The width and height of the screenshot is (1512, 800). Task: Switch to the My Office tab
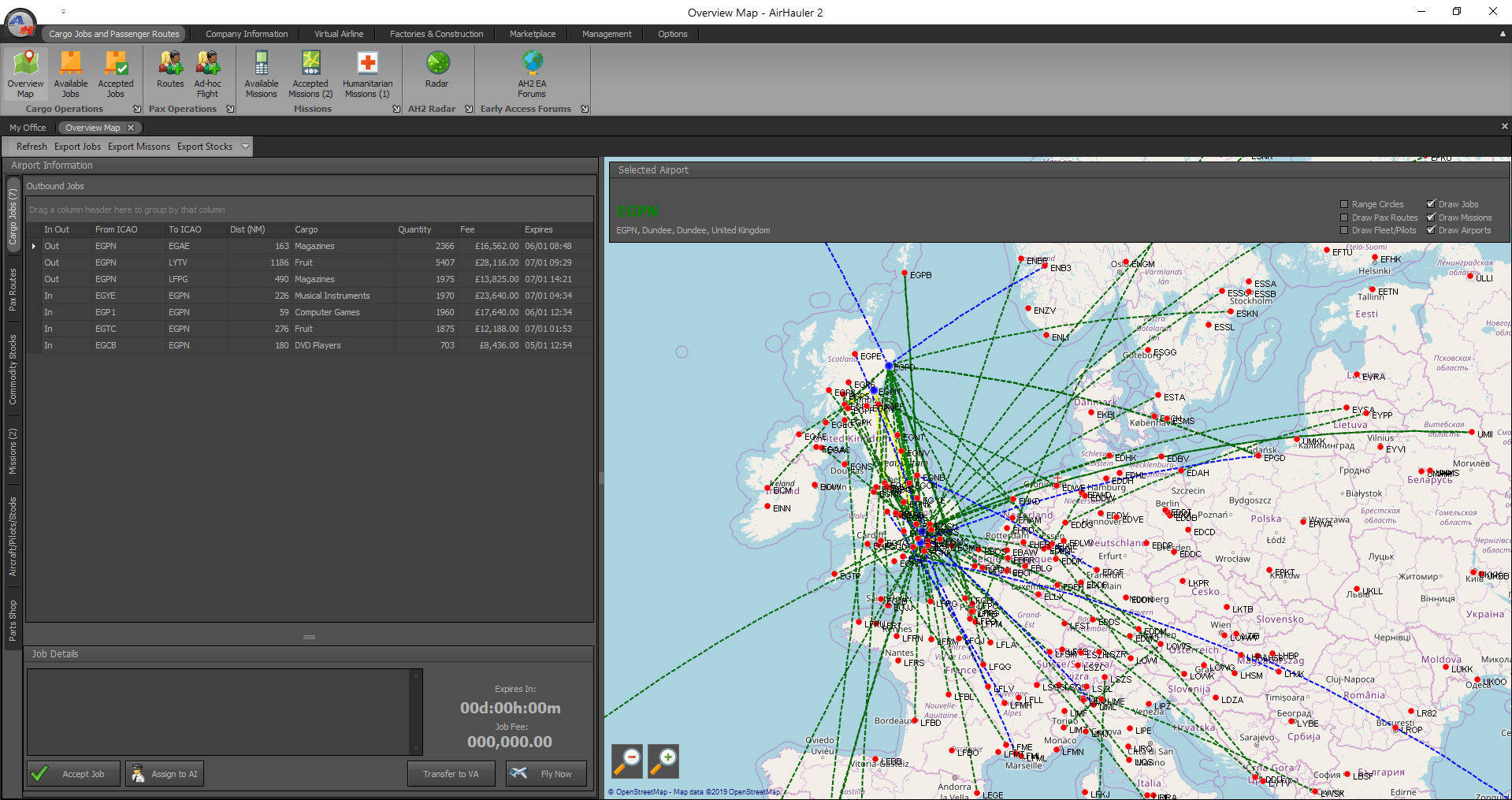click(28, 128)
